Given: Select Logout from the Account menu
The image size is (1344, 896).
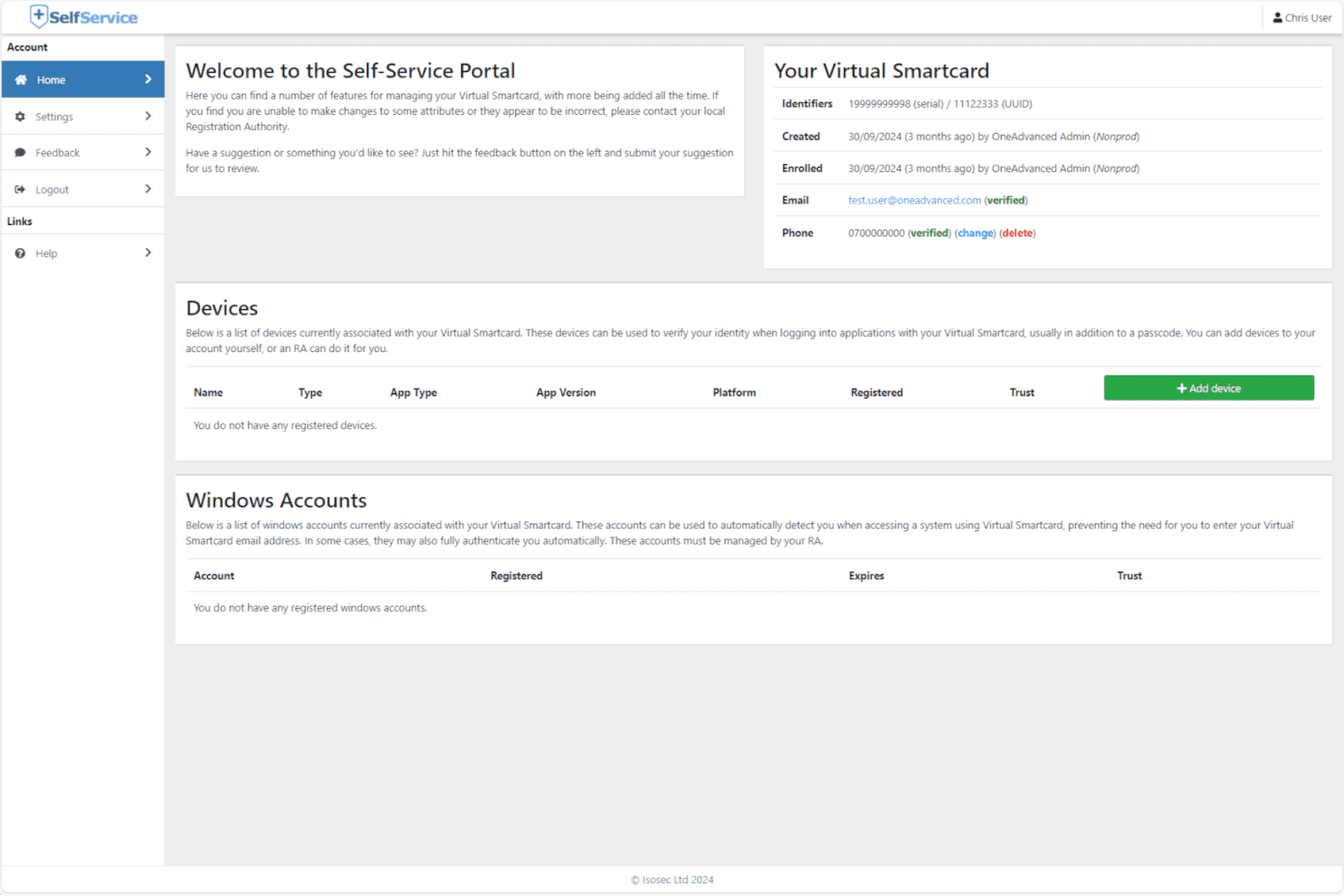Looking at the screenshot, I should click(x=52, y=189).
